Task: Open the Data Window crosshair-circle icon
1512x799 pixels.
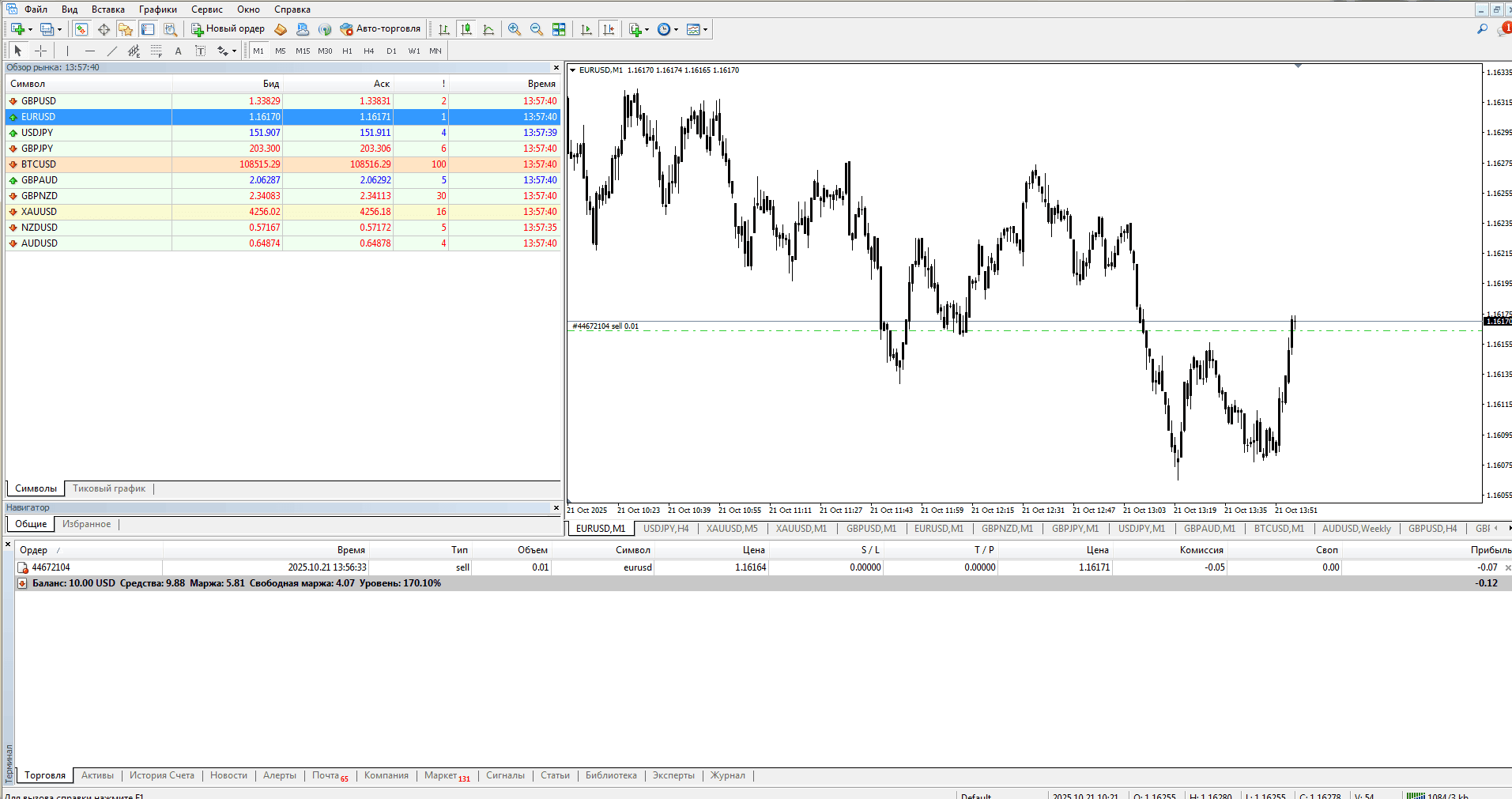Action: click(104, 29)
